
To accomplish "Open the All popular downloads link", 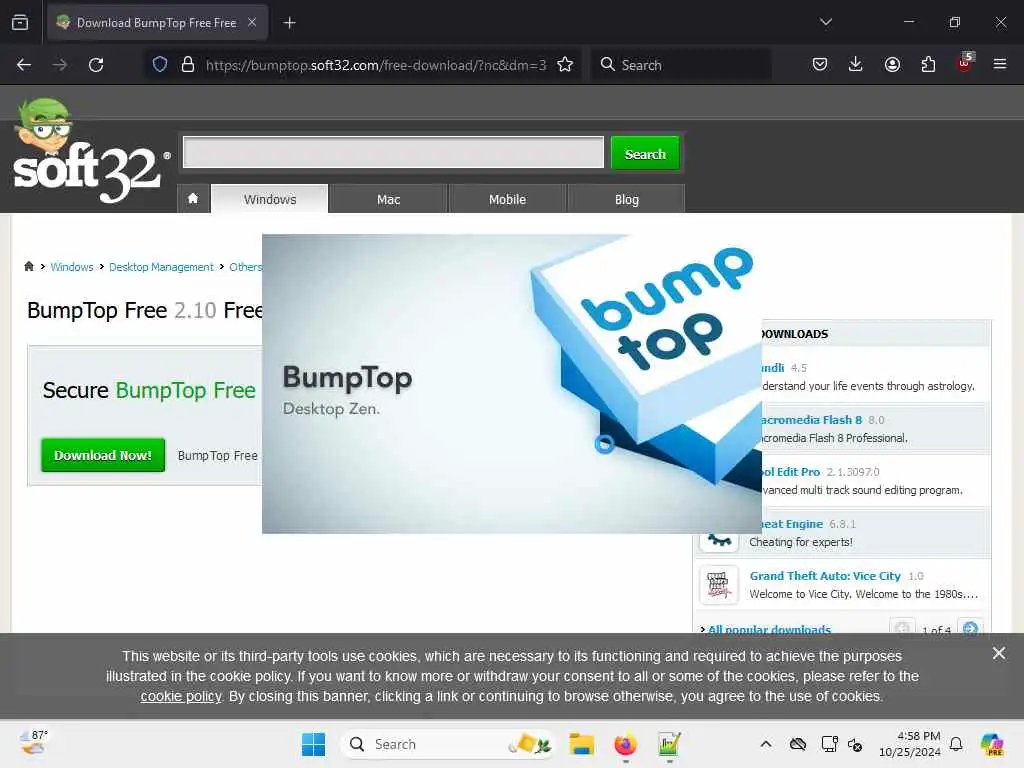I will [x=769, y=630].
